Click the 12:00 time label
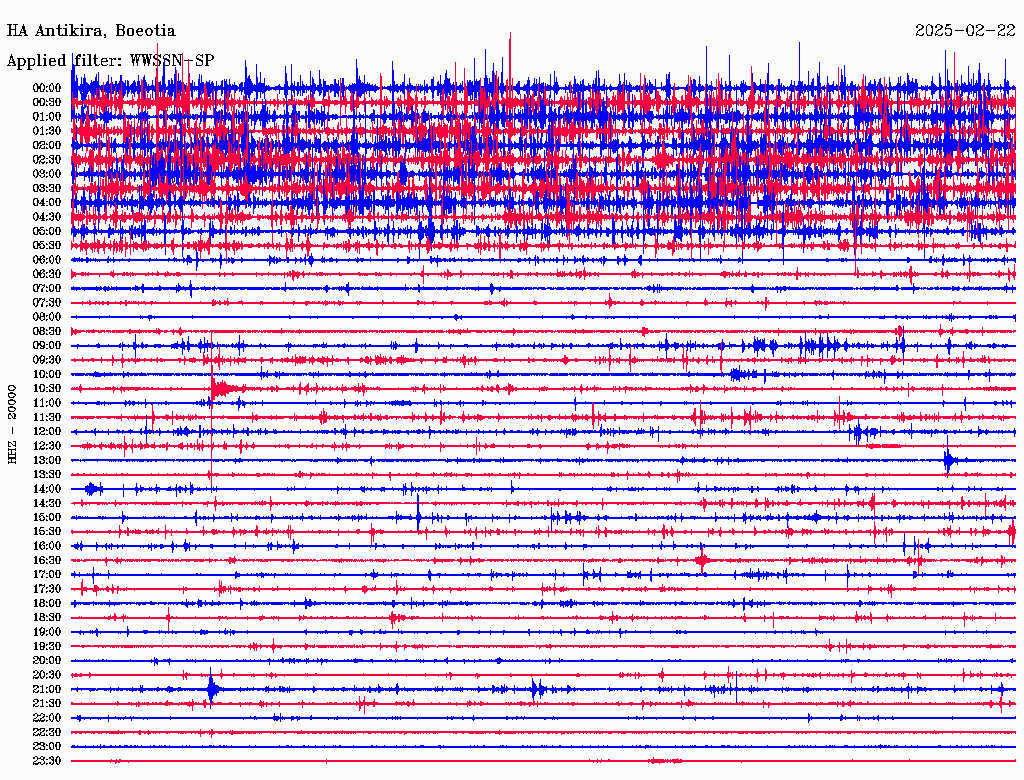 pos(47,432)
